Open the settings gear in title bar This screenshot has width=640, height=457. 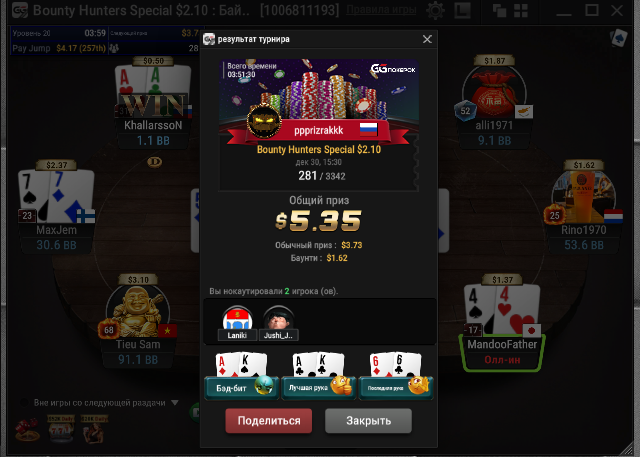point(435,11)
